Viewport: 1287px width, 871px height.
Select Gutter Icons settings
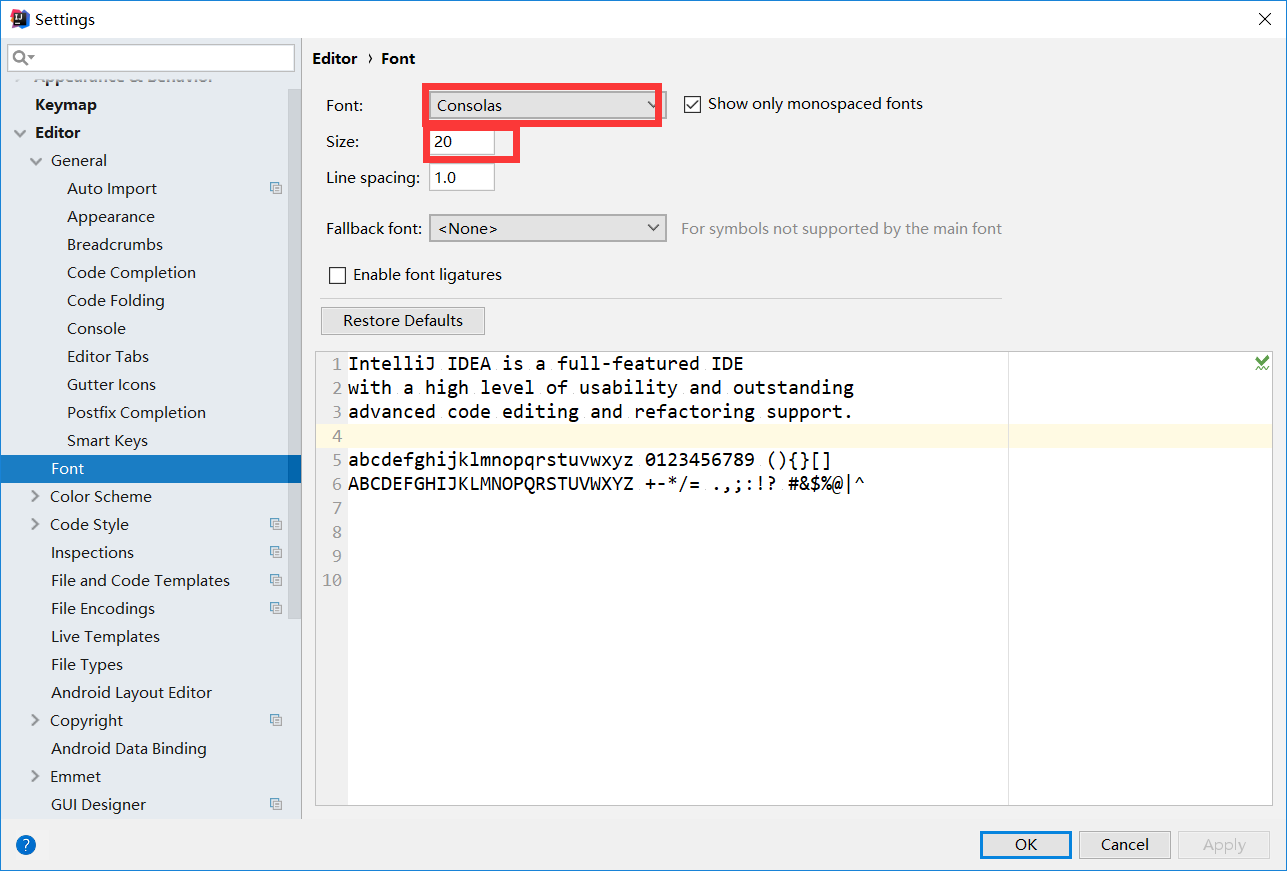[x=111, y=385]
